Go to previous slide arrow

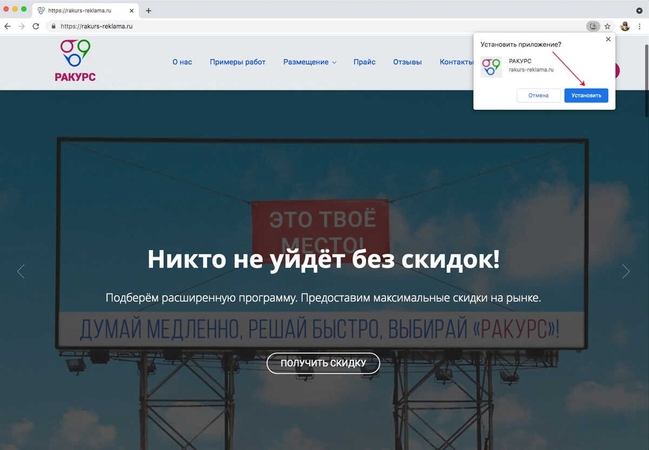[x=21, y=272]
